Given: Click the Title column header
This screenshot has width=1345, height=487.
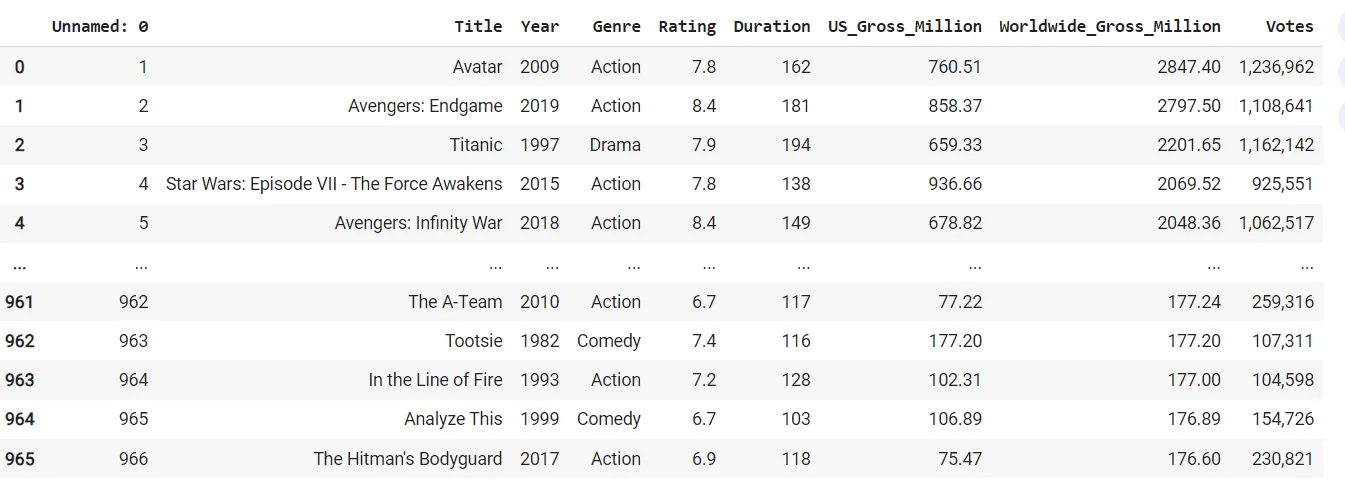Looking at the screenshot, I should click(478, 27).
